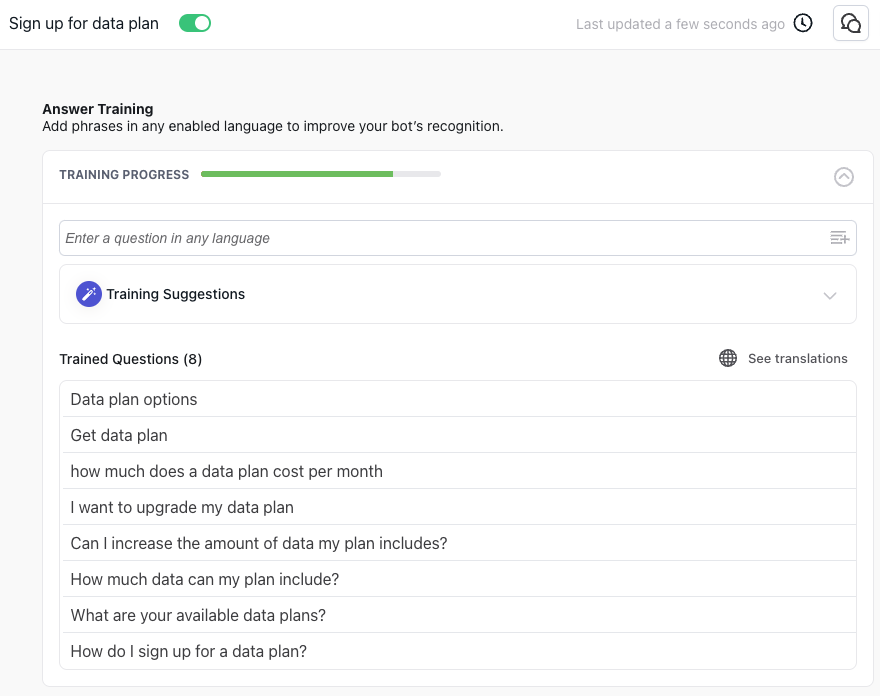This screenshot has width=880, height=696.
Task: Select the Get data plan question
Action: pos(119,435)
